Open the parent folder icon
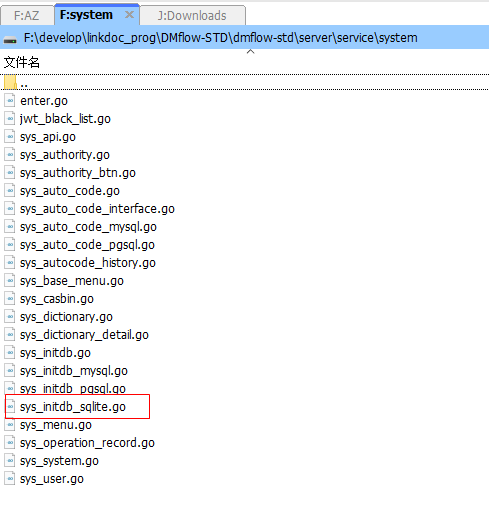489x510 pixels. coord(10,82)
